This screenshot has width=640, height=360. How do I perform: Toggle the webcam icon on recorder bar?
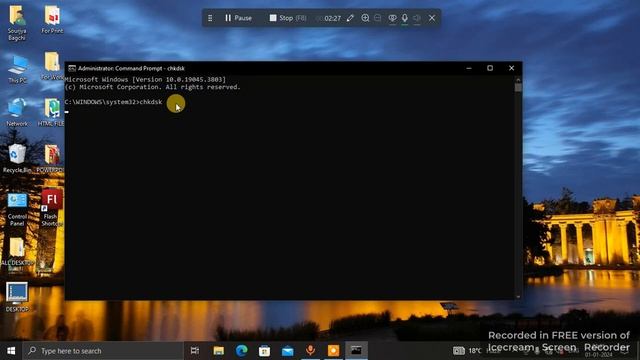392,18
